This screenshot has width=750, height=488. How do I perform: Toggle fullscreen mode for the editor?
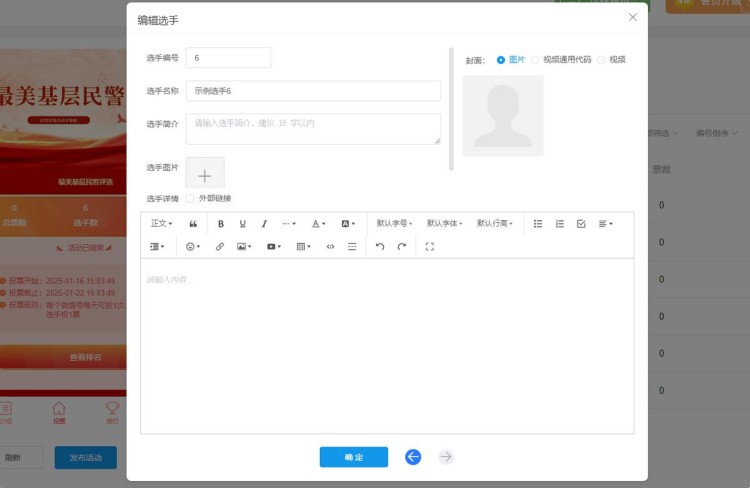[x=430, y=246]
